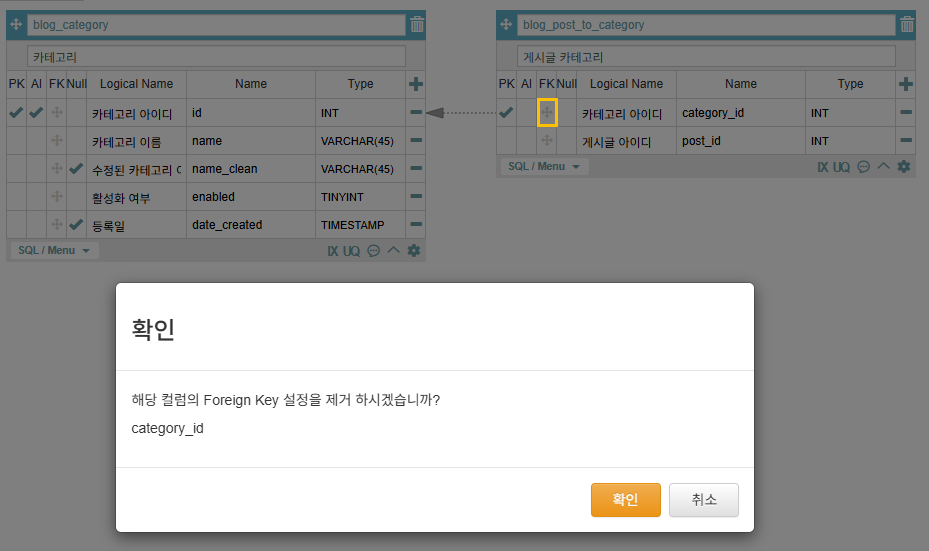
Task: Click the comment bubble icon on blog_post_to_category
Action: click(864, 167)
